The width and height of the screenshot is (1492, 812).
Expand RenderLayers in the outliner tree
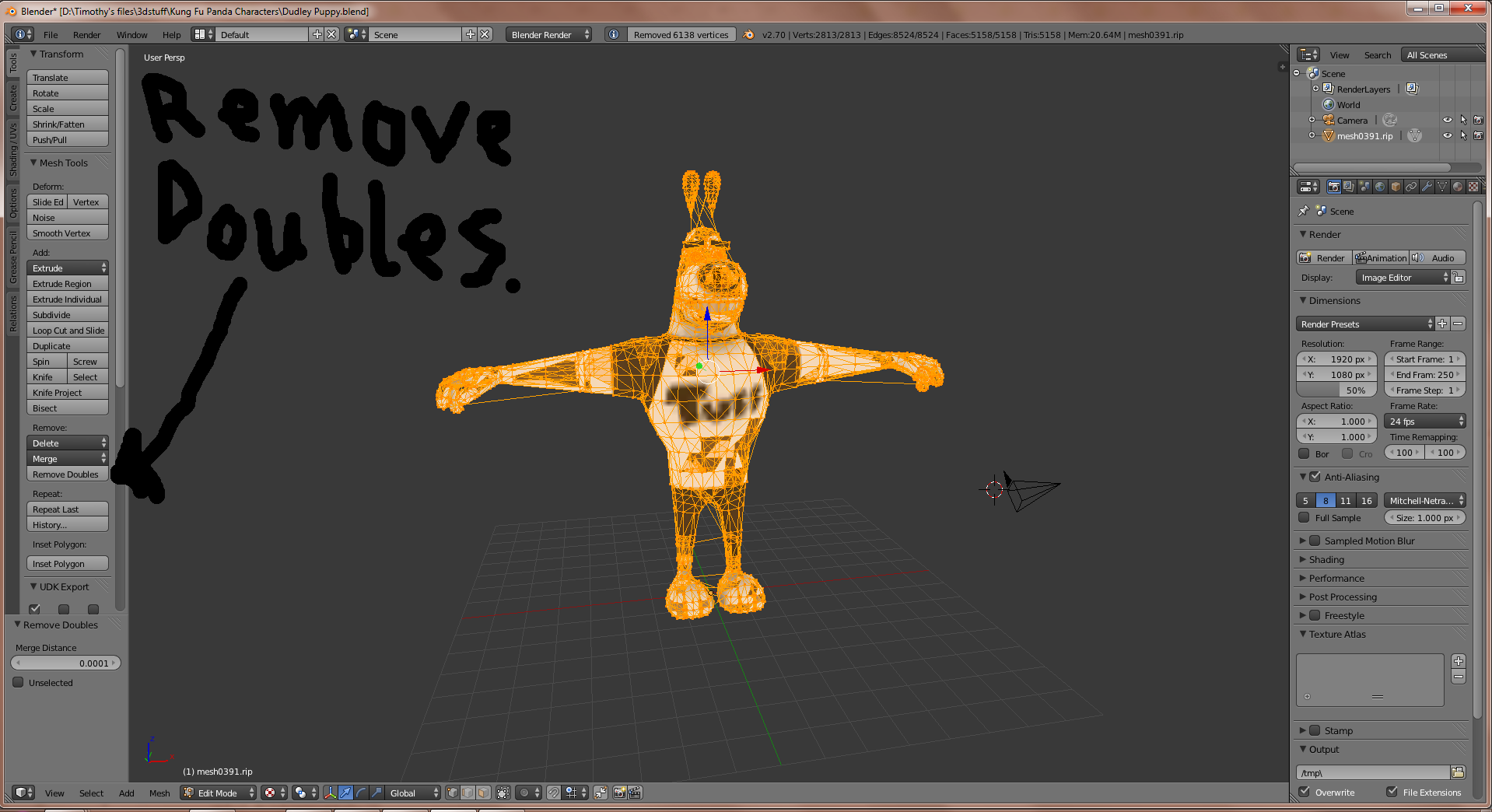[1315, 89]
